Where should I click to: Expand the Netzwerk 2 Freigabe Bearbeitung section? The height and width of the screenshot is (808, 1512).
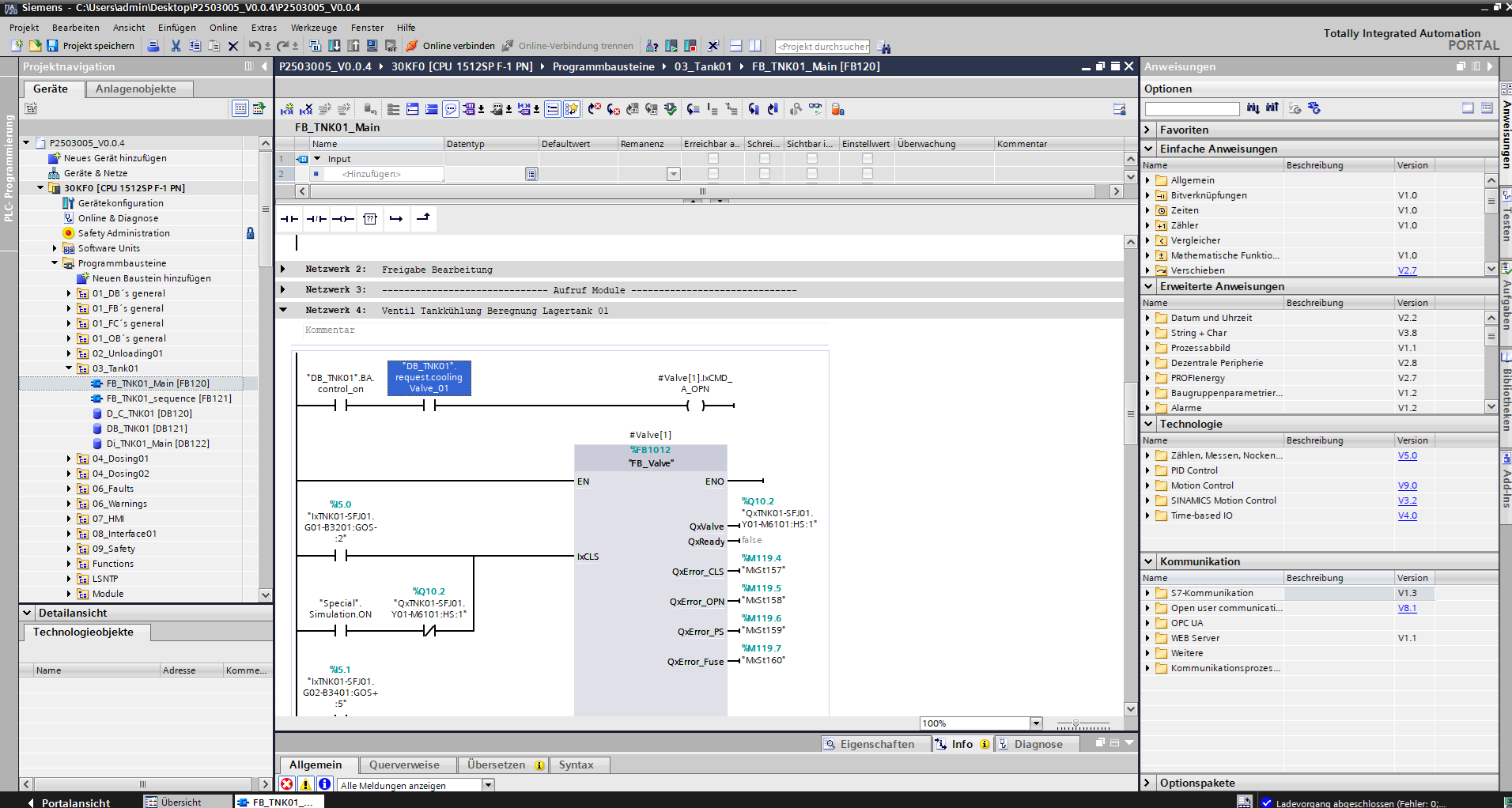tap(284, 269)
